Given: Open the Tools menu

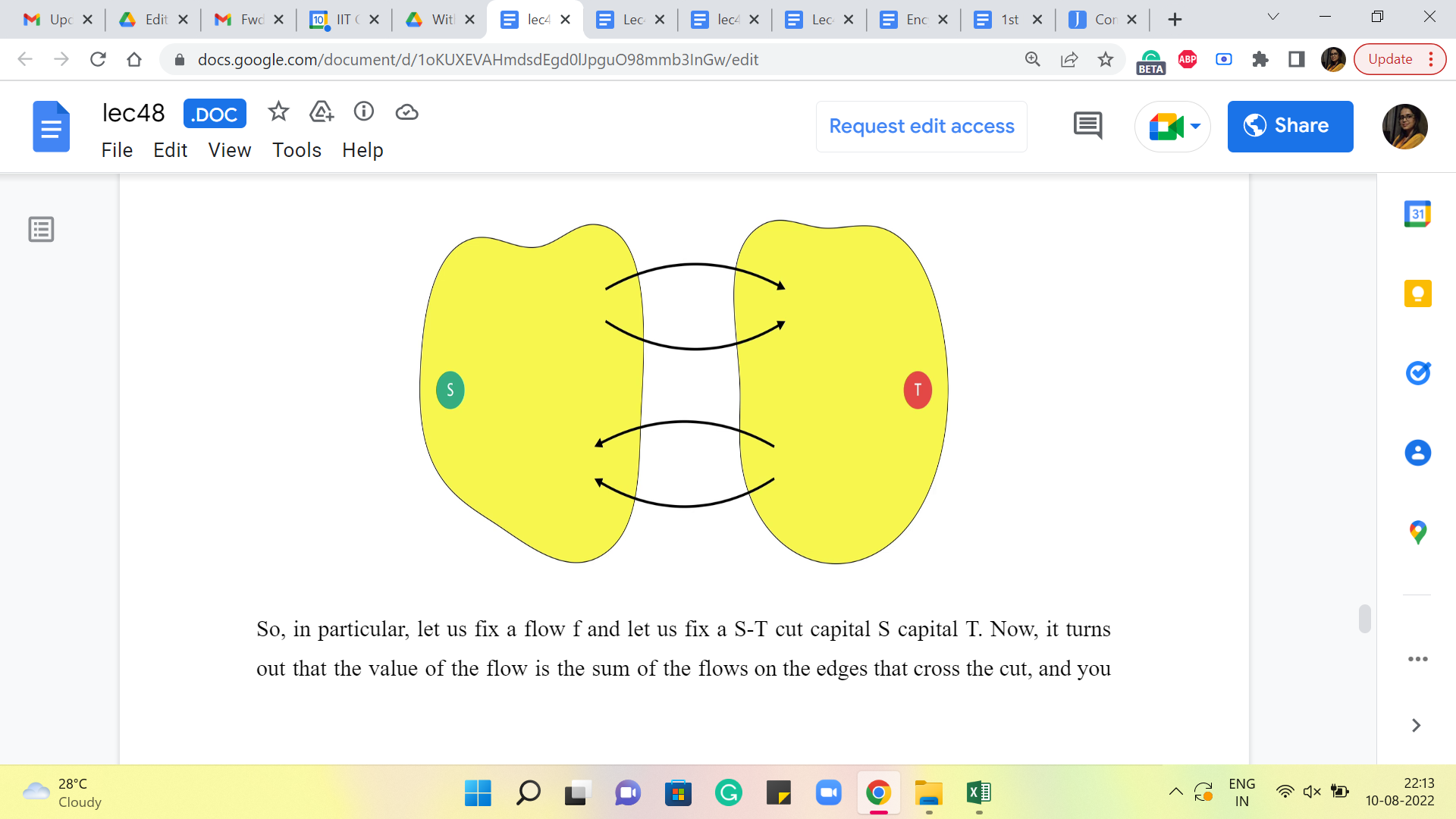Looking at the screenshot, I should tap(297, 150).
